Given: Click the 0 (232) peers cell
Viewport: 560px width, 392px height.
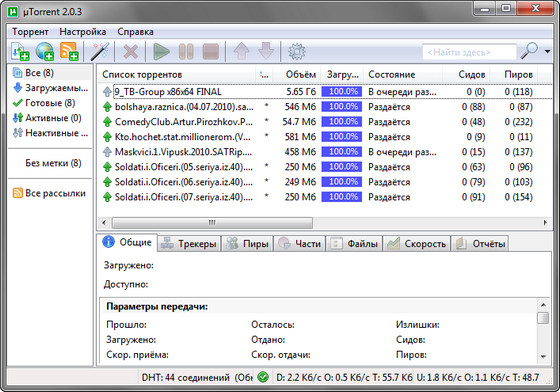Looking at the screenshot, I should point(518,122).
